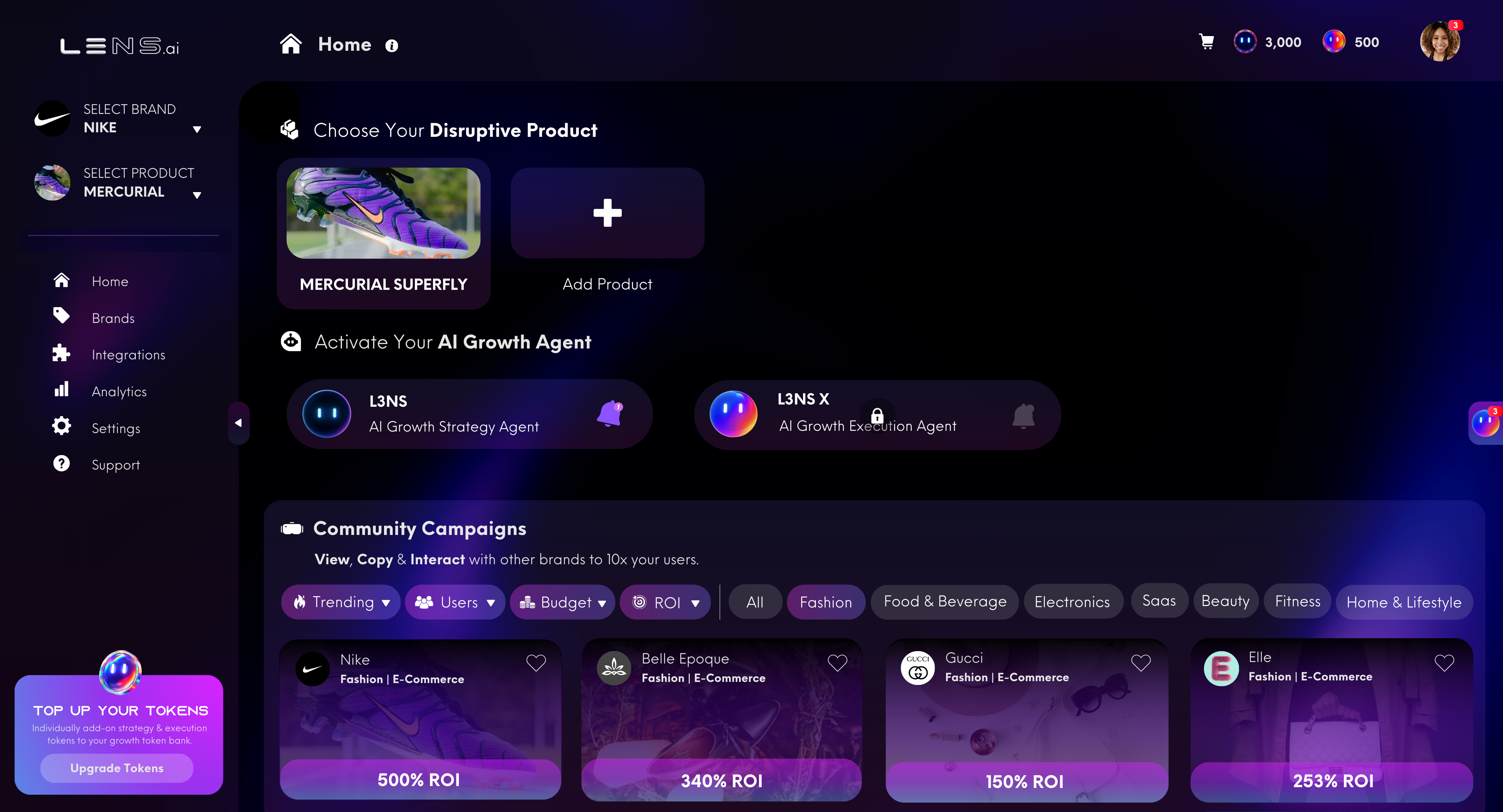1503x812 pixels.
Task: Open the user profile avatar
Action: [x=1440, y=41]
